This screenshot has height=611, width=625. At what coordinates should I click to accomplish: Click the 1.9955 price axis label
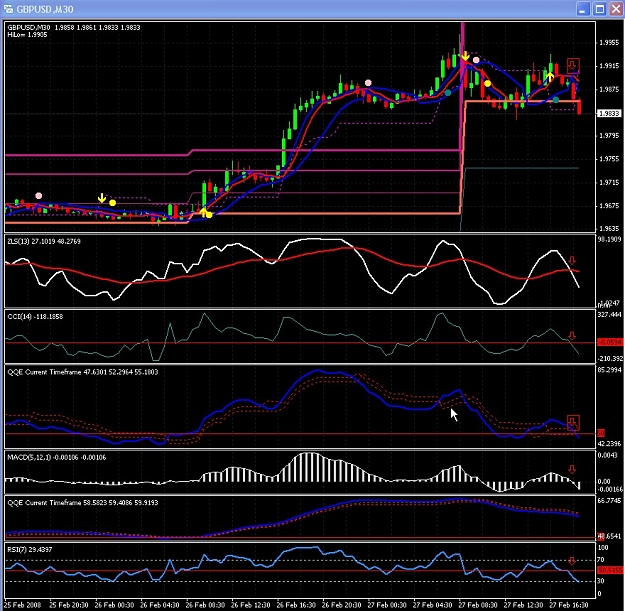pos(609,43)
